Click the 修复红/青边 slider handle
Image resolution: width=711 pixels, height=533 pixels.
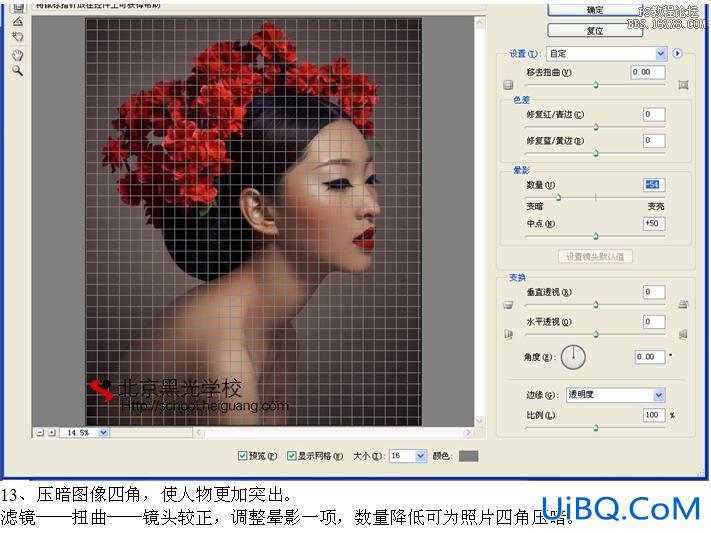[x=596, y=127]
